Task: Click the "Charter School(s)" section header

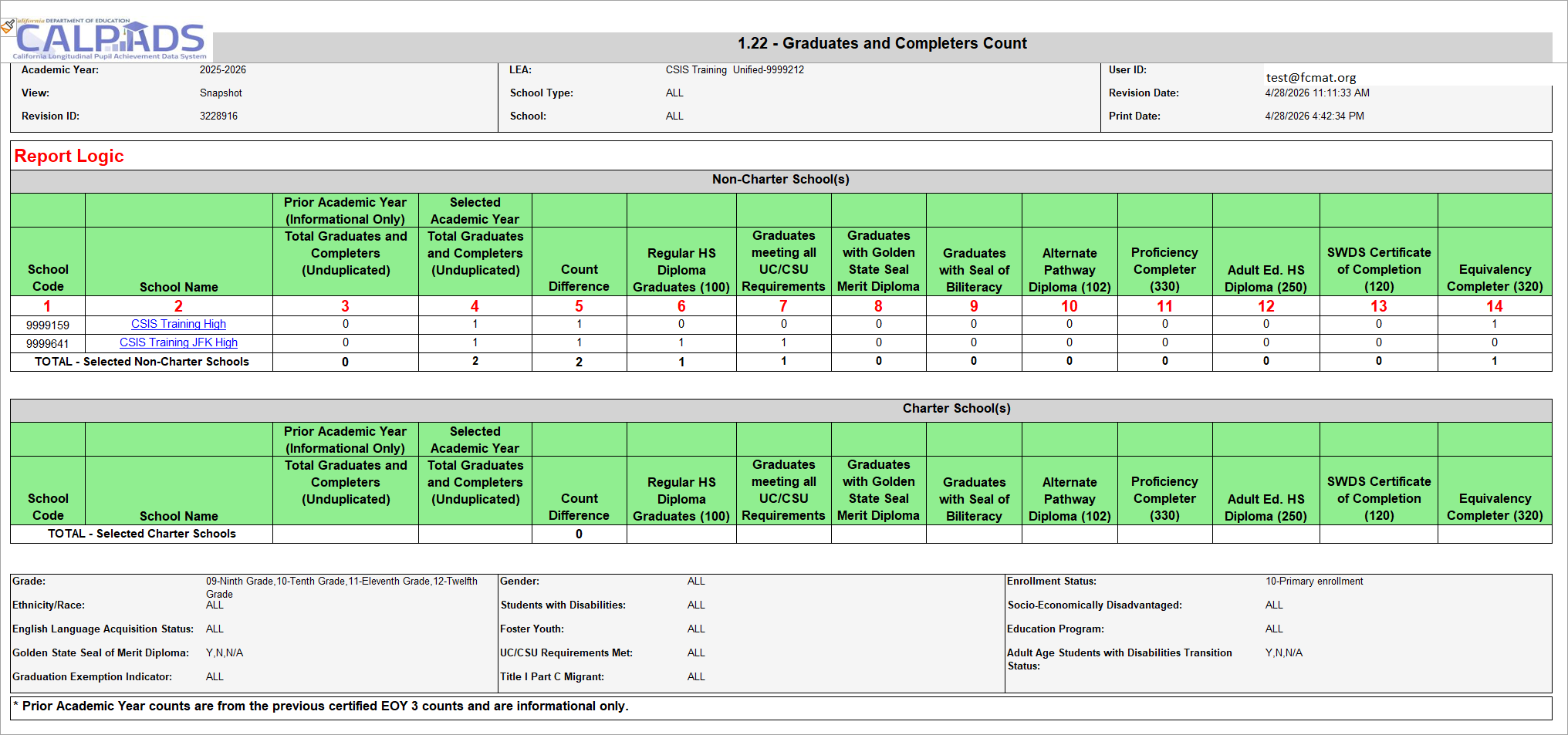Action: tap(956, 408)
